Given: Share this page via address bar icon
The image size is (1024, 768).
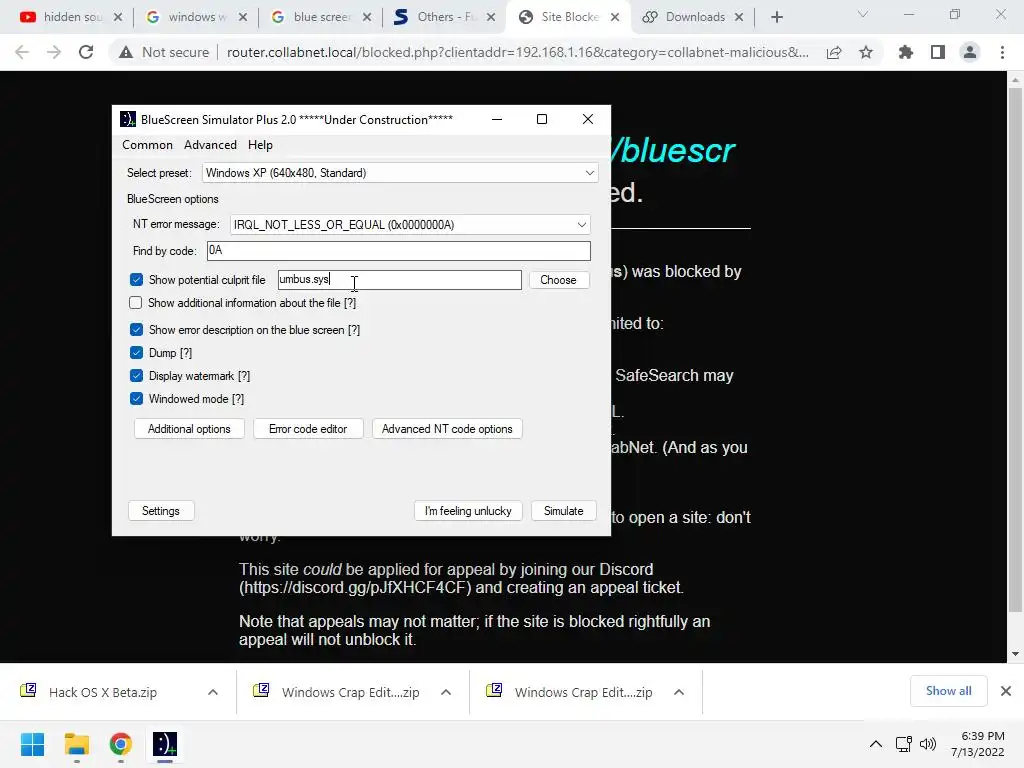Looking at the screenshot, I should coord(834,52).
